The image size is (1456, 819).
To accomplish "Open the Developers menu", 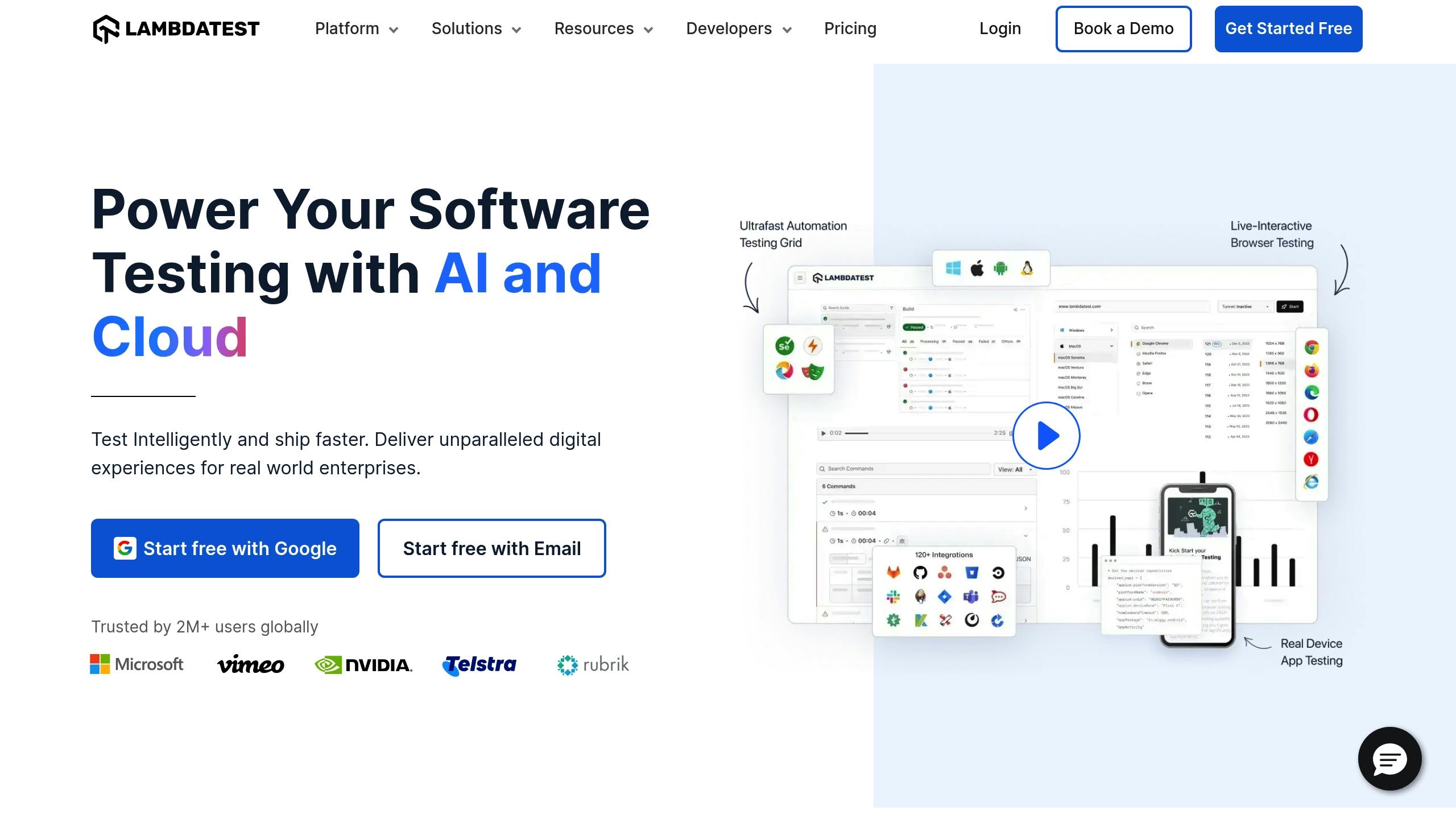I will click(x=738, y=28).
